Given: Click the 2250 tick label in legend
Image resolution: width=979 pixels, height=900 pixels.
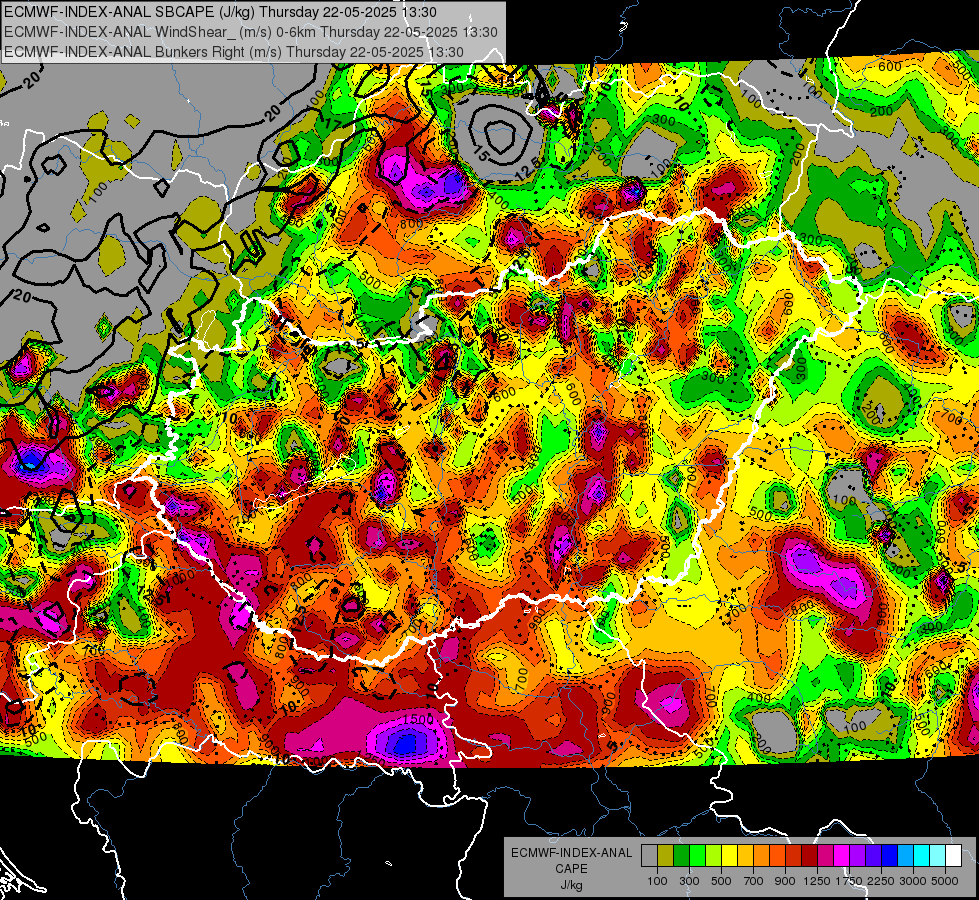Looking at the screenshot, I should (x=881, y=881).
